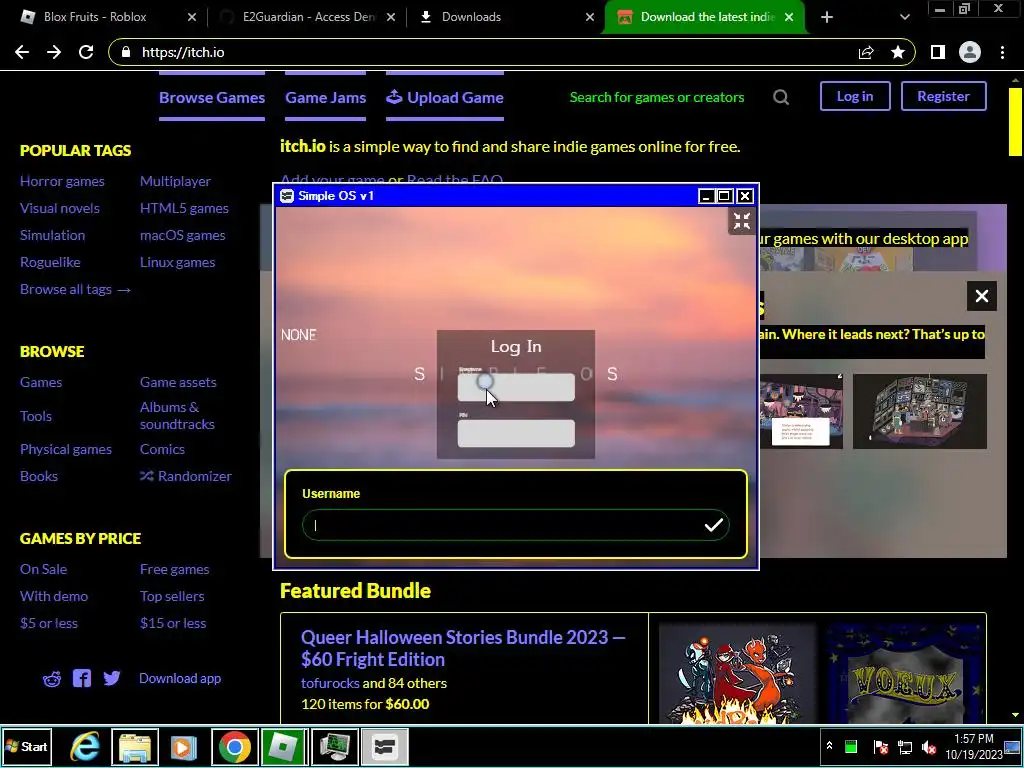Confirm username with the checkmark icon

click(x=713, y=525)
